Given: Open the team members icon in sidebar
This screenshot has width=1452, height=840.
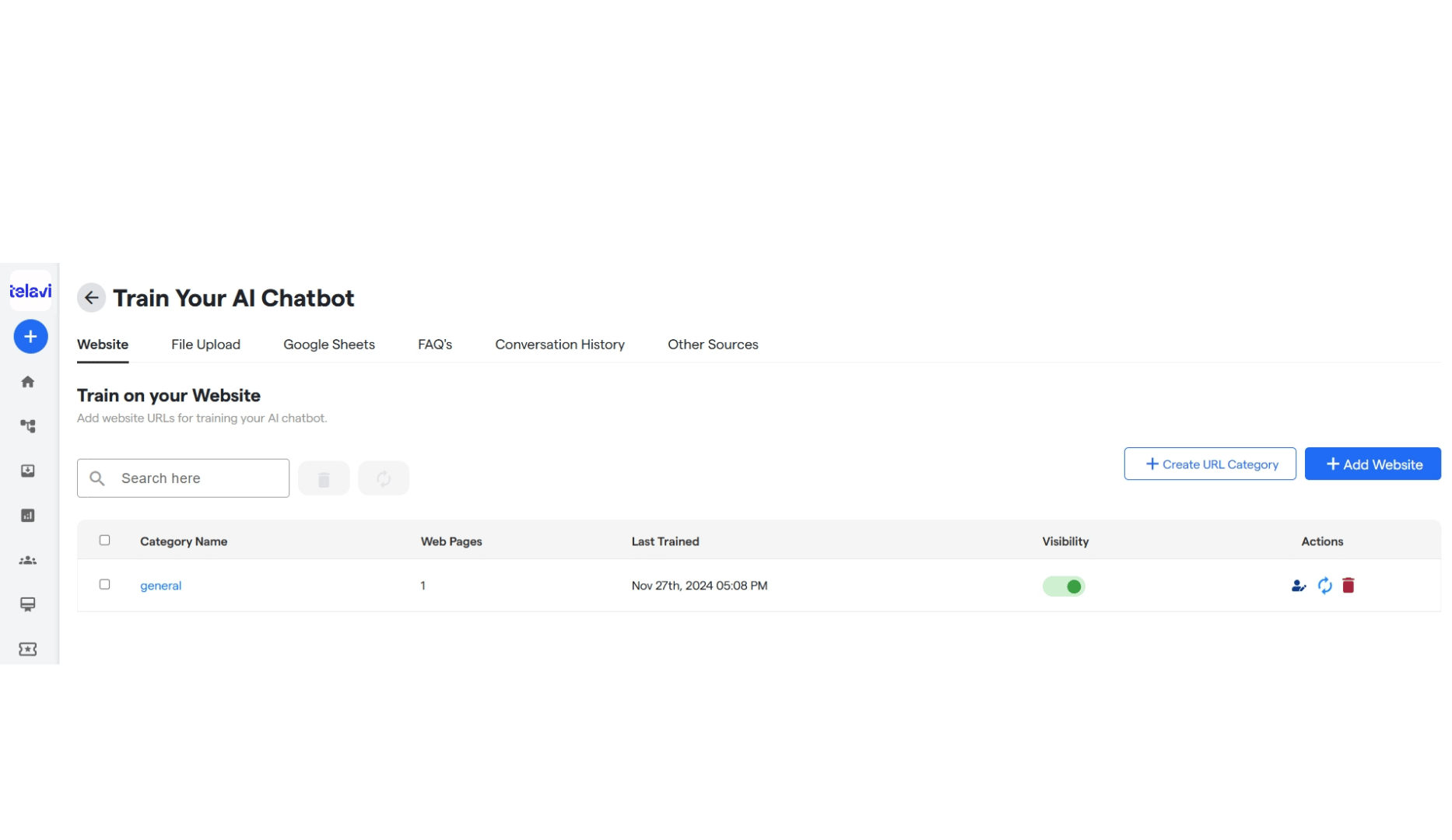Looking at the screenshot, I should (x=28, y=561).
